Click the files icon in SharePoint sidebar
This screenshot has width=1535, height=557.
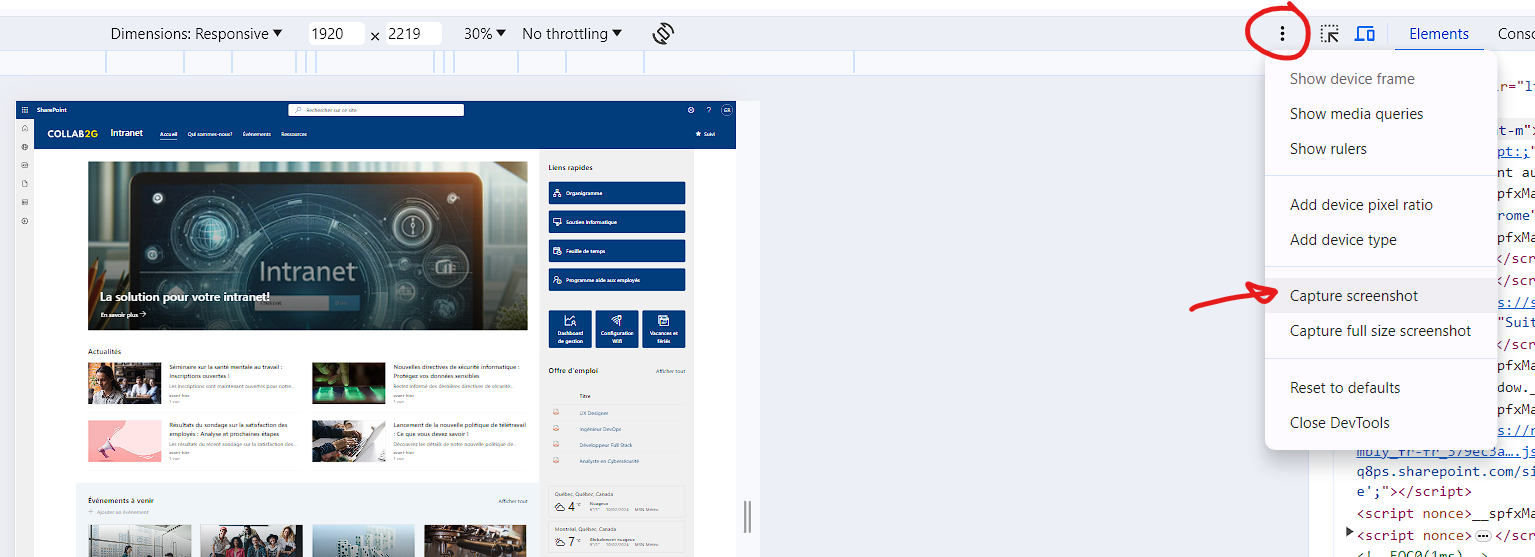click(x=25, y=183)
